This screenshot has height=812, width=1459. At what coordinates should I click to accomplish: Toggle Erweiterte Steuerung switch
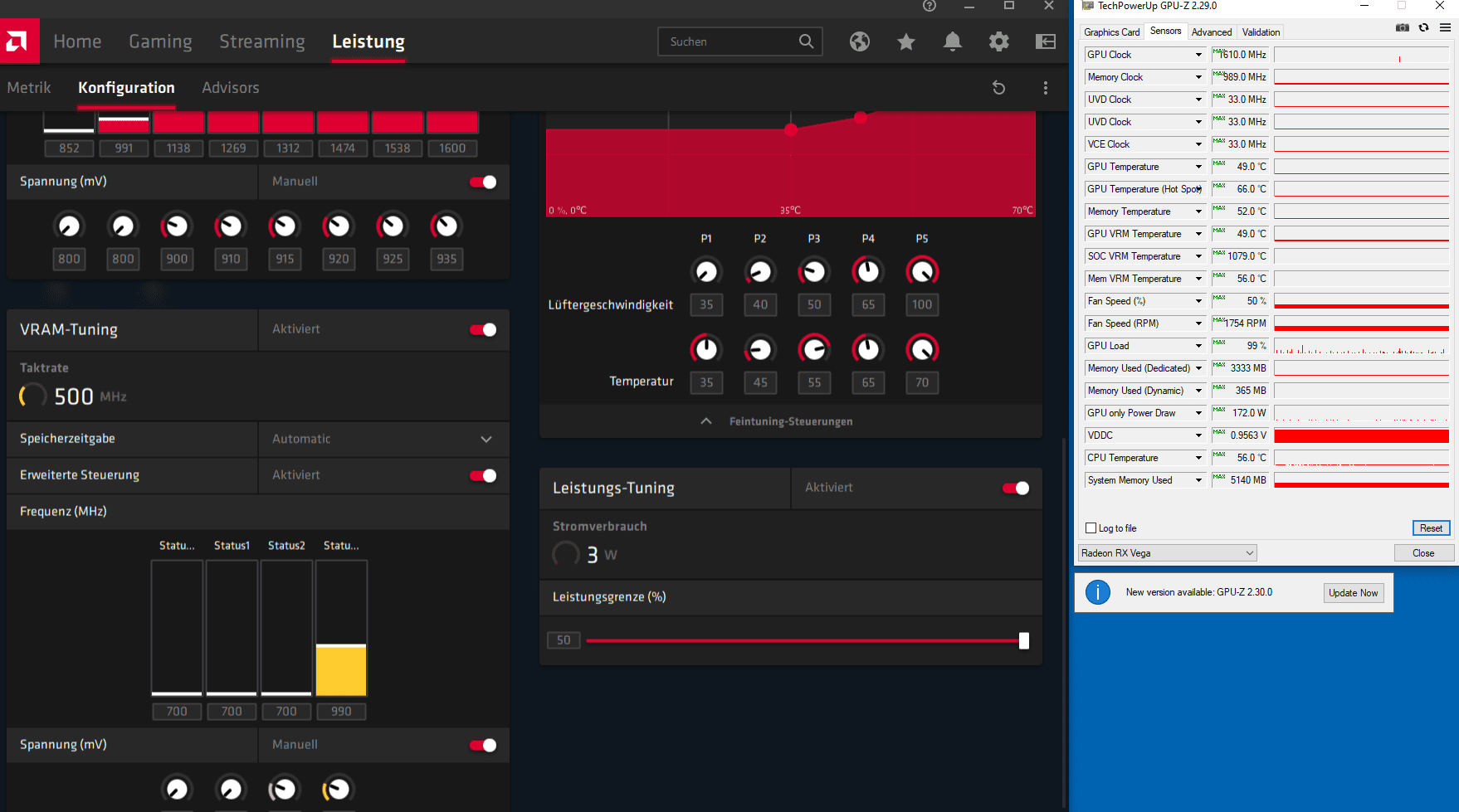tap(483, 475)
